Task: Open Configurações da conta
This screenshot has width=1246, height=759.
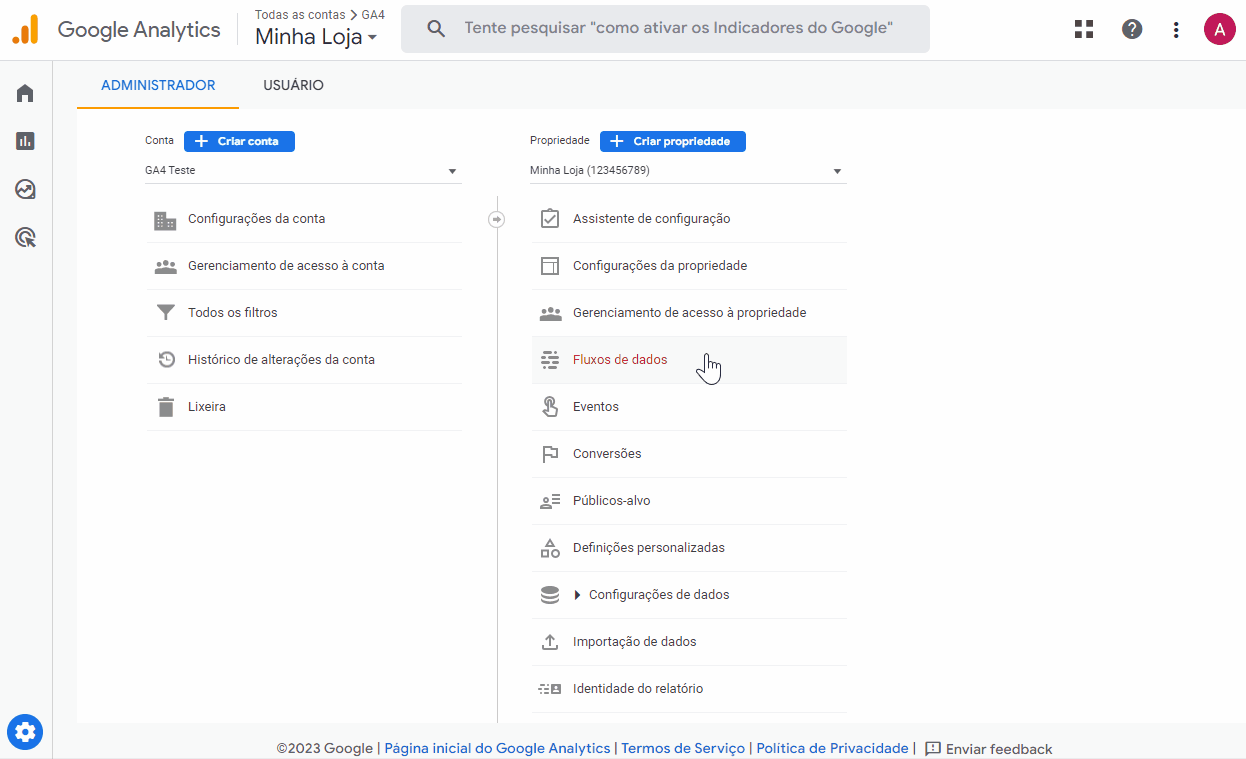Action: [x=304, y=219]
